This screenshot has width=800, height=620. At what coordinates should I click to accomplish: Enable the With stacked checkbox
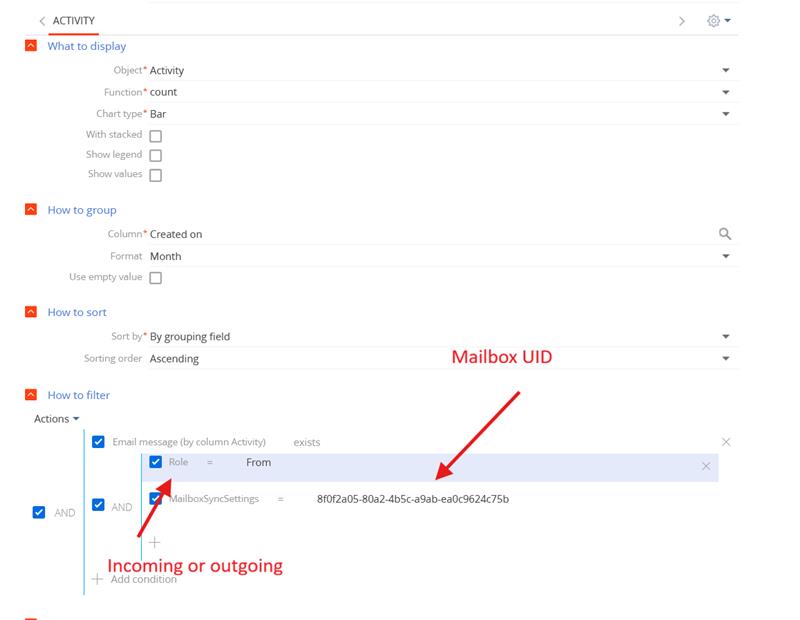tap(155, 136)
